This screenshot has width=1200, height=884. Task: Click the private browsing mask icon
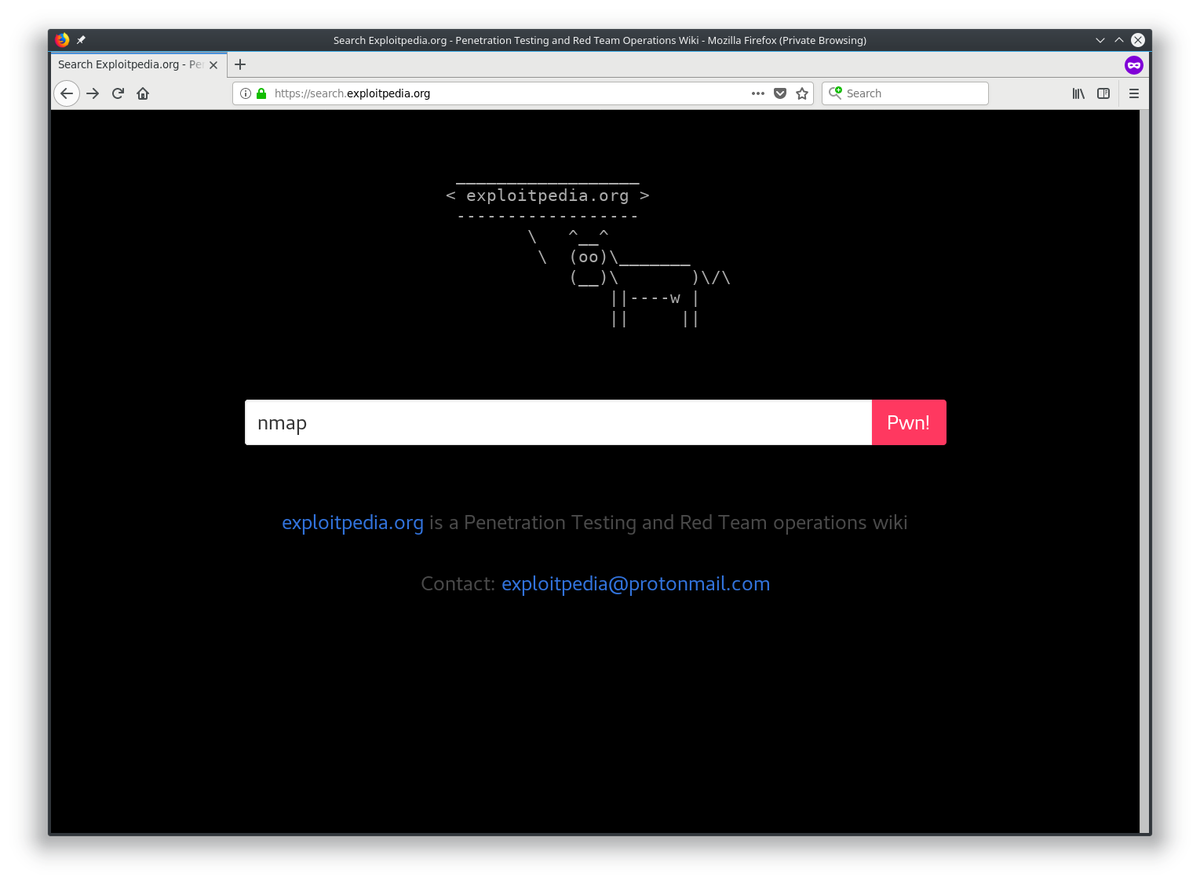1133,64
